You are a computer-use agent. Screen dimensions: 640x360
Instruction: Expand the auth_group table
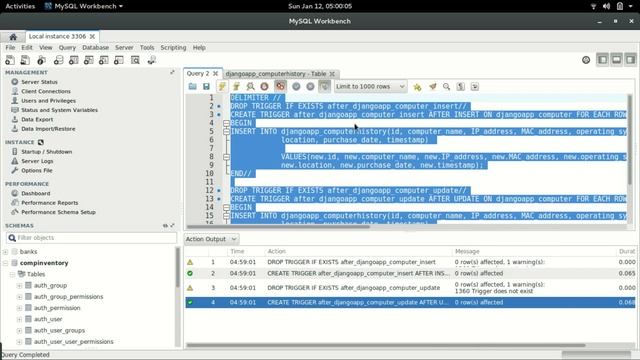[19, 285]
